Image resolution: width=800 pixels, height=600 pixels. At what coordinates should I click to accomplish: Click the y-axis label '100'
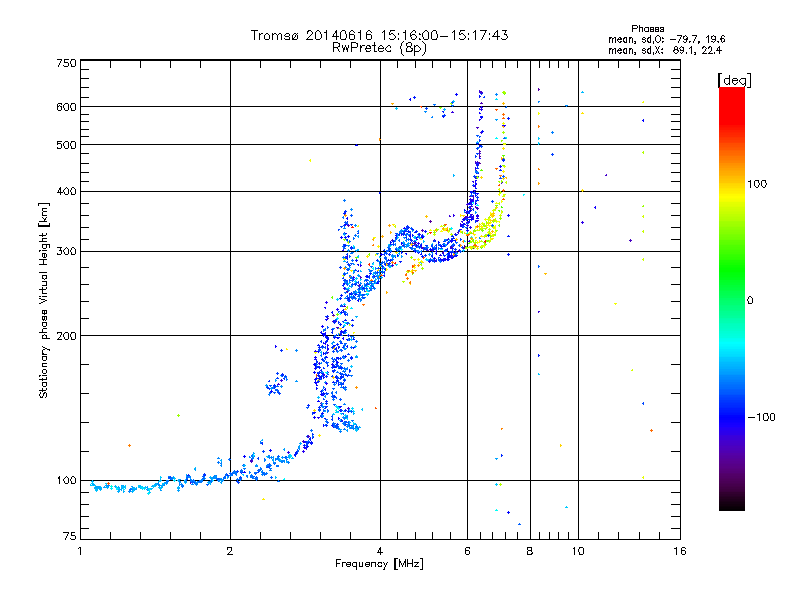(66, 481)
